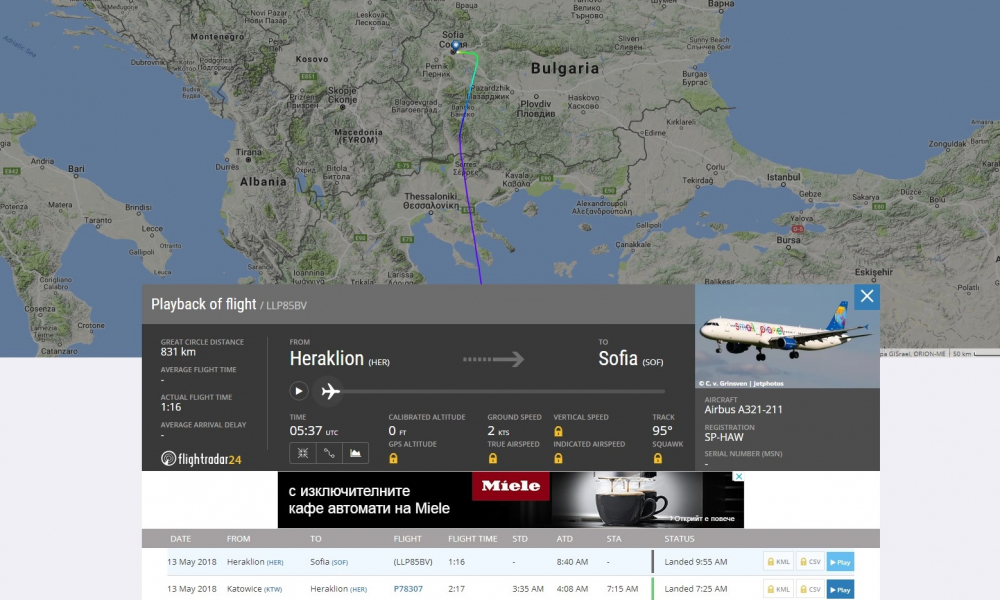
Task: Click the airplane marker on the playback timeline
Action: click(330, 391)
